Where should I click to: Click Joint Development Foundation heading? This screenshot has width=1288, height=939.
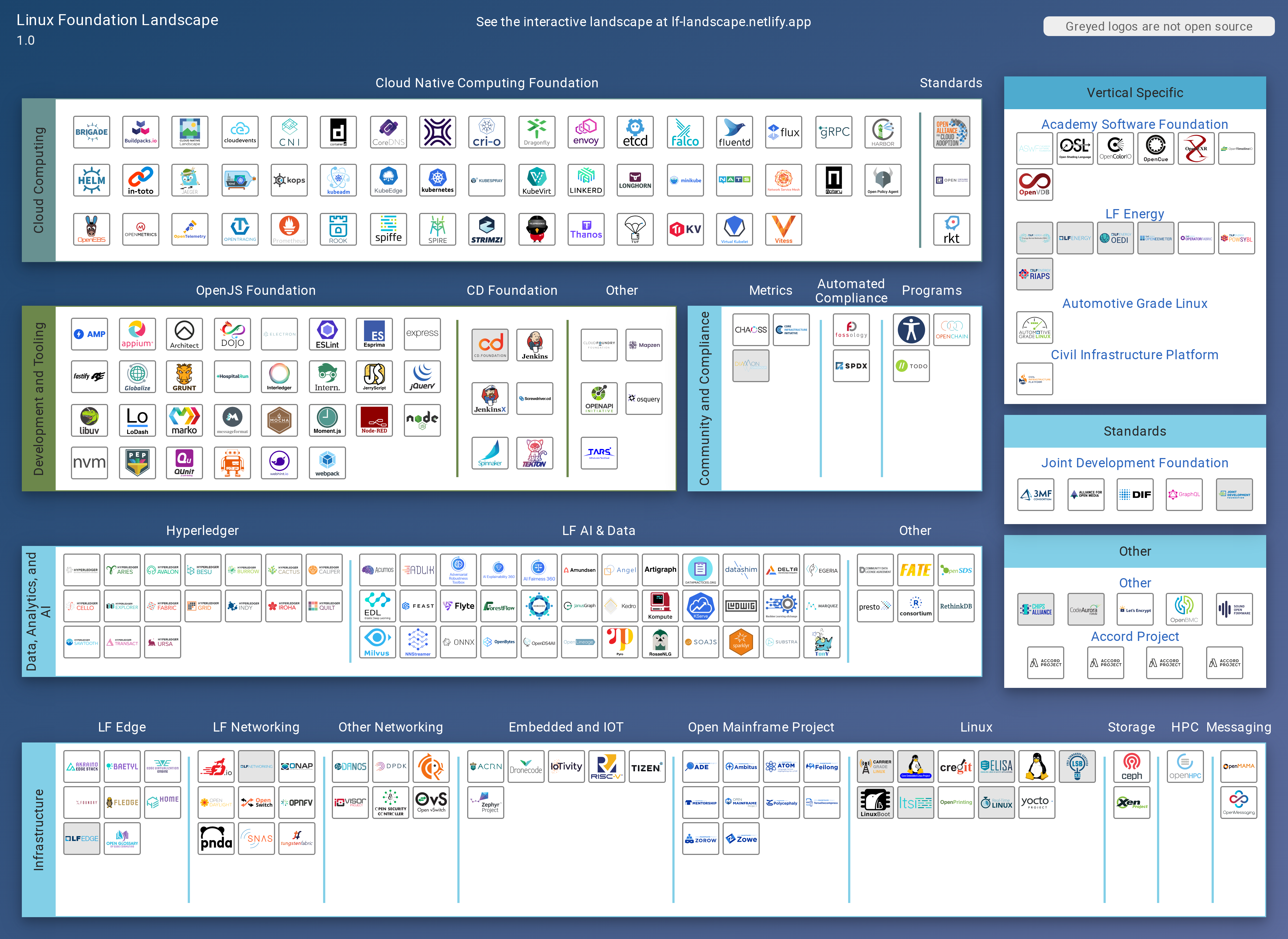point(1135,463)
